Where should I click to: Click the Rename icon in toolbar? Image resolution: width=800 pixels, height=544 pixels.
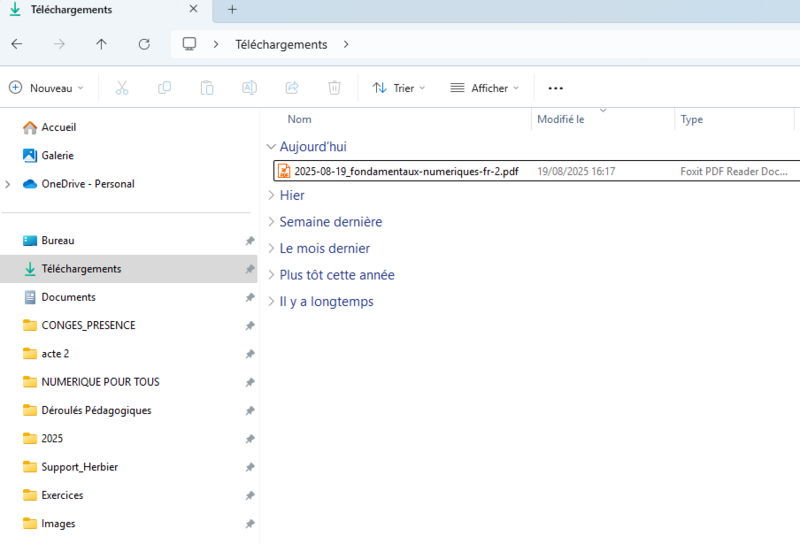tap(249, 88)
